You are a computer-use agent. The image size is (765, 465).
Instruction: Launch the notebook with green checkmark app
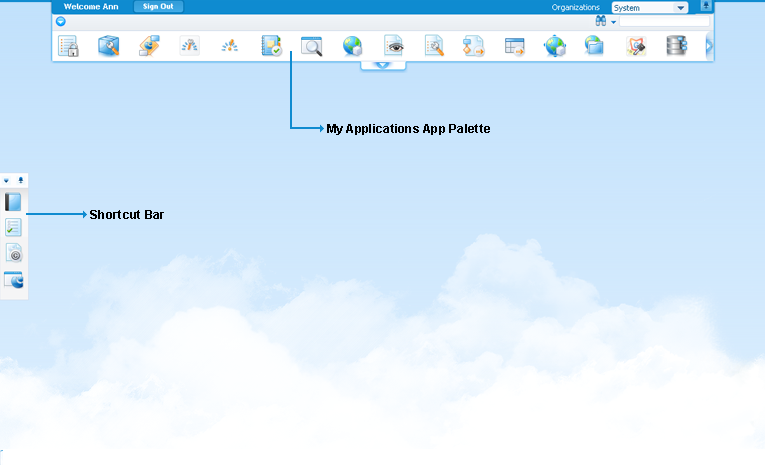(x=271, y=46)
